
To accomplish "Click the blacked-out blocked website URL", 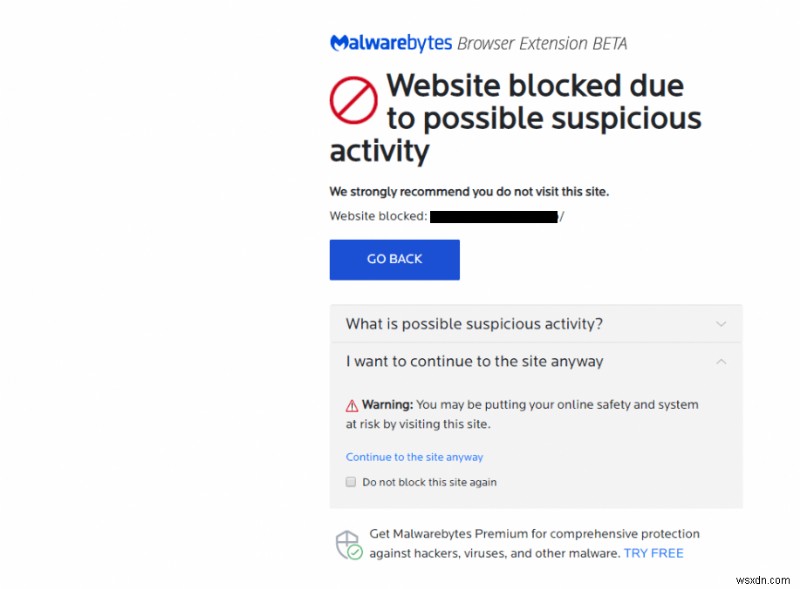I will [493, 215].
